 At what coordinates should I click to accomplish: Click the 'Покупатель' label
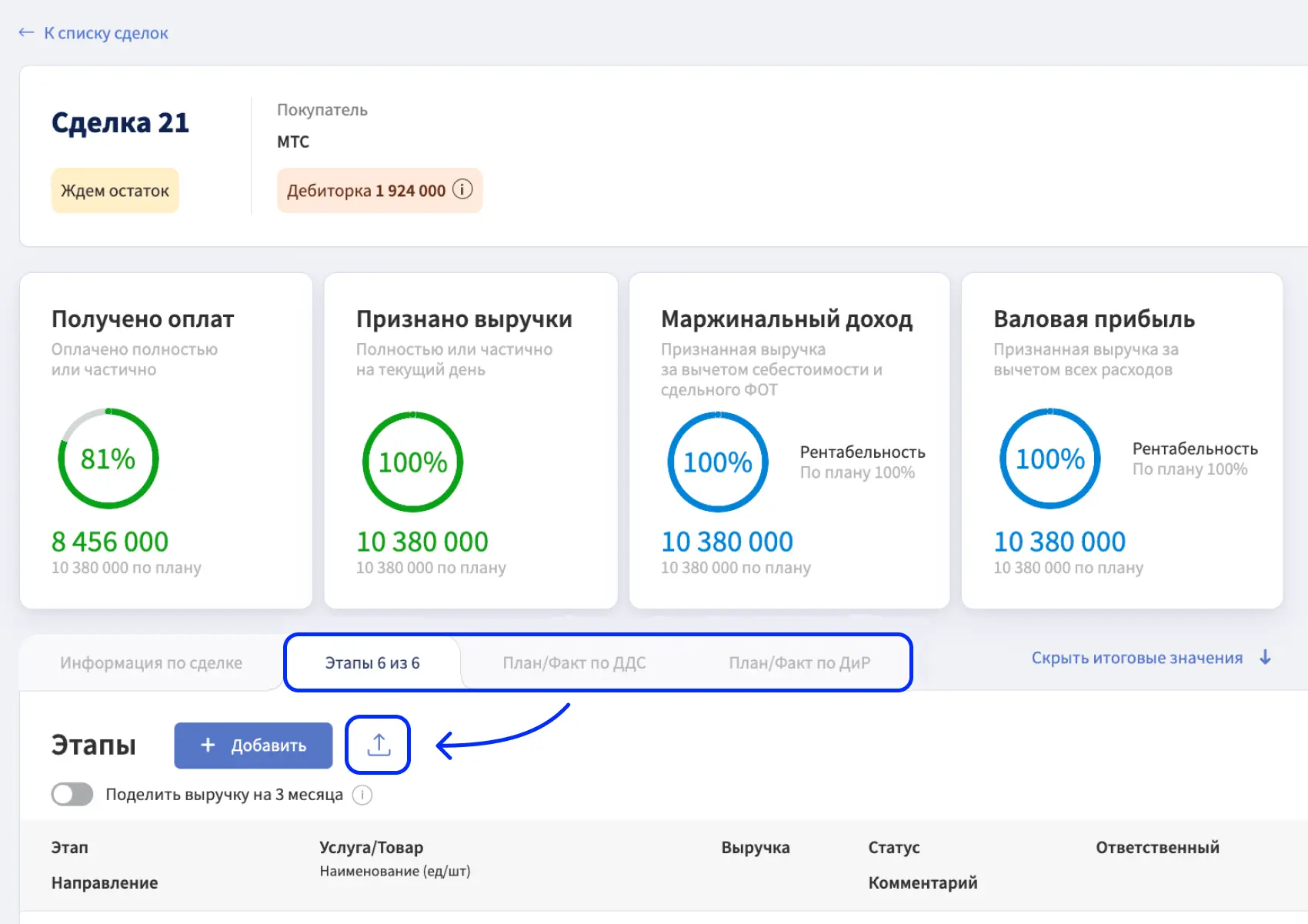point(322,109)
